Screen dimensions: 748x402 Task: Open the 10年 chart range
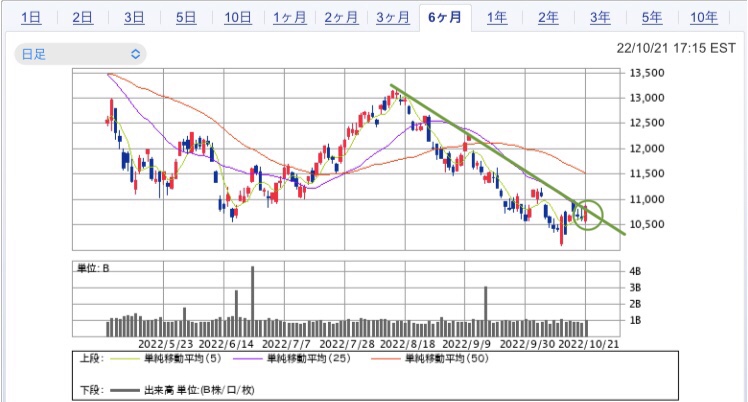[704, 18]
